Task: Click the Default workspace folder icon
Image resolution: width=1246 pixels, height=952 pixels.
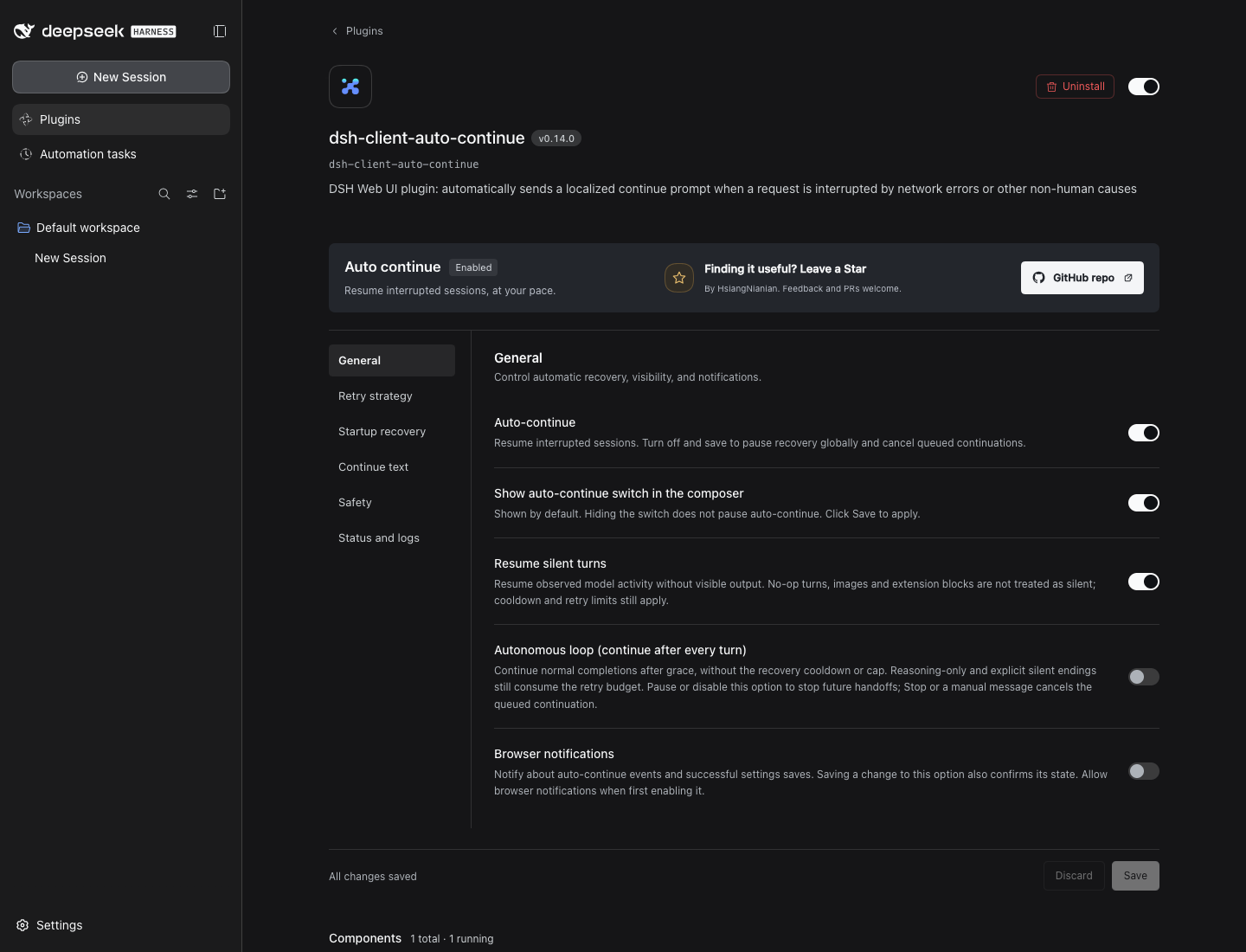Action: coord(24,228)
